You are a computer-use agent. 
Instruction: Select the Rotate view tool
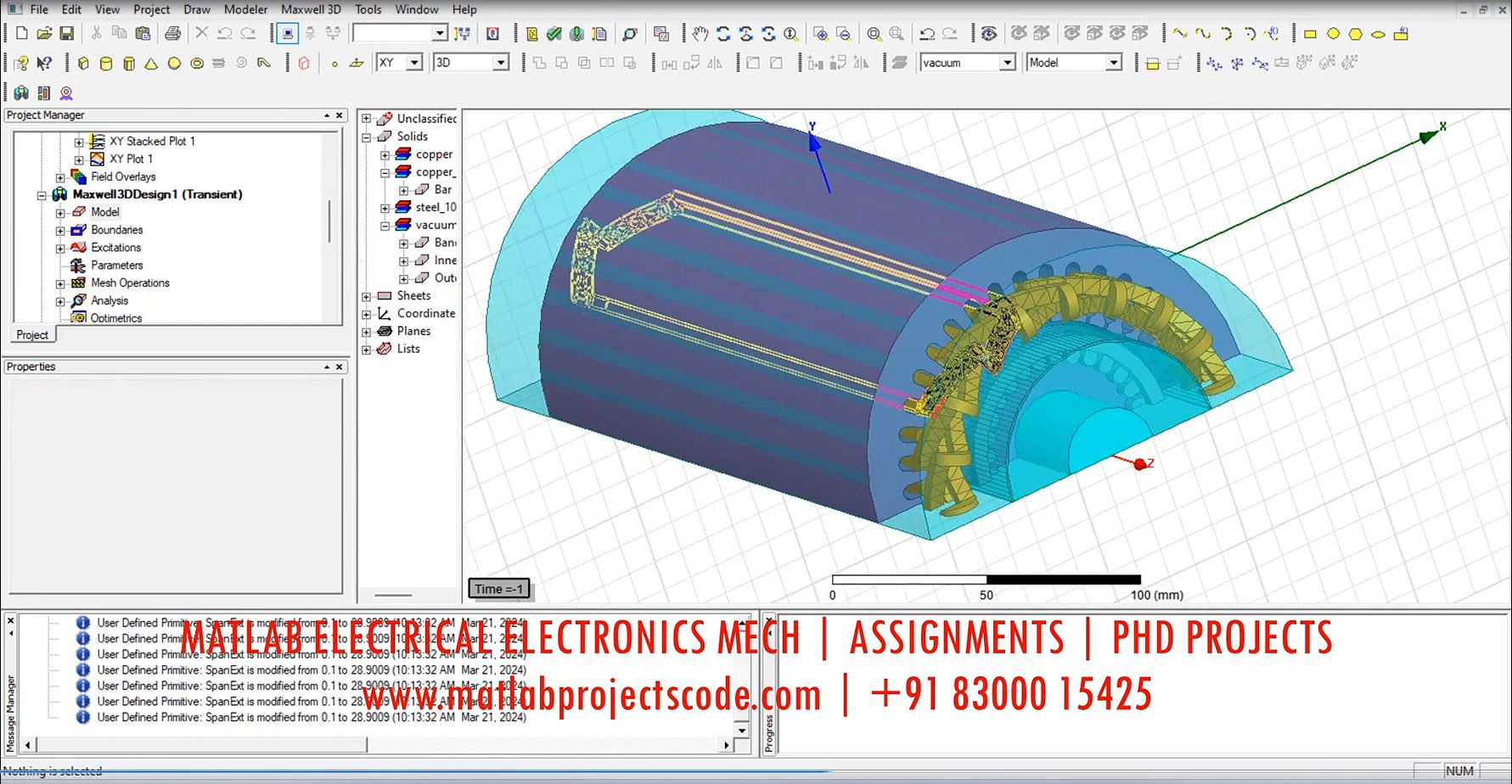tap(723, 33)
